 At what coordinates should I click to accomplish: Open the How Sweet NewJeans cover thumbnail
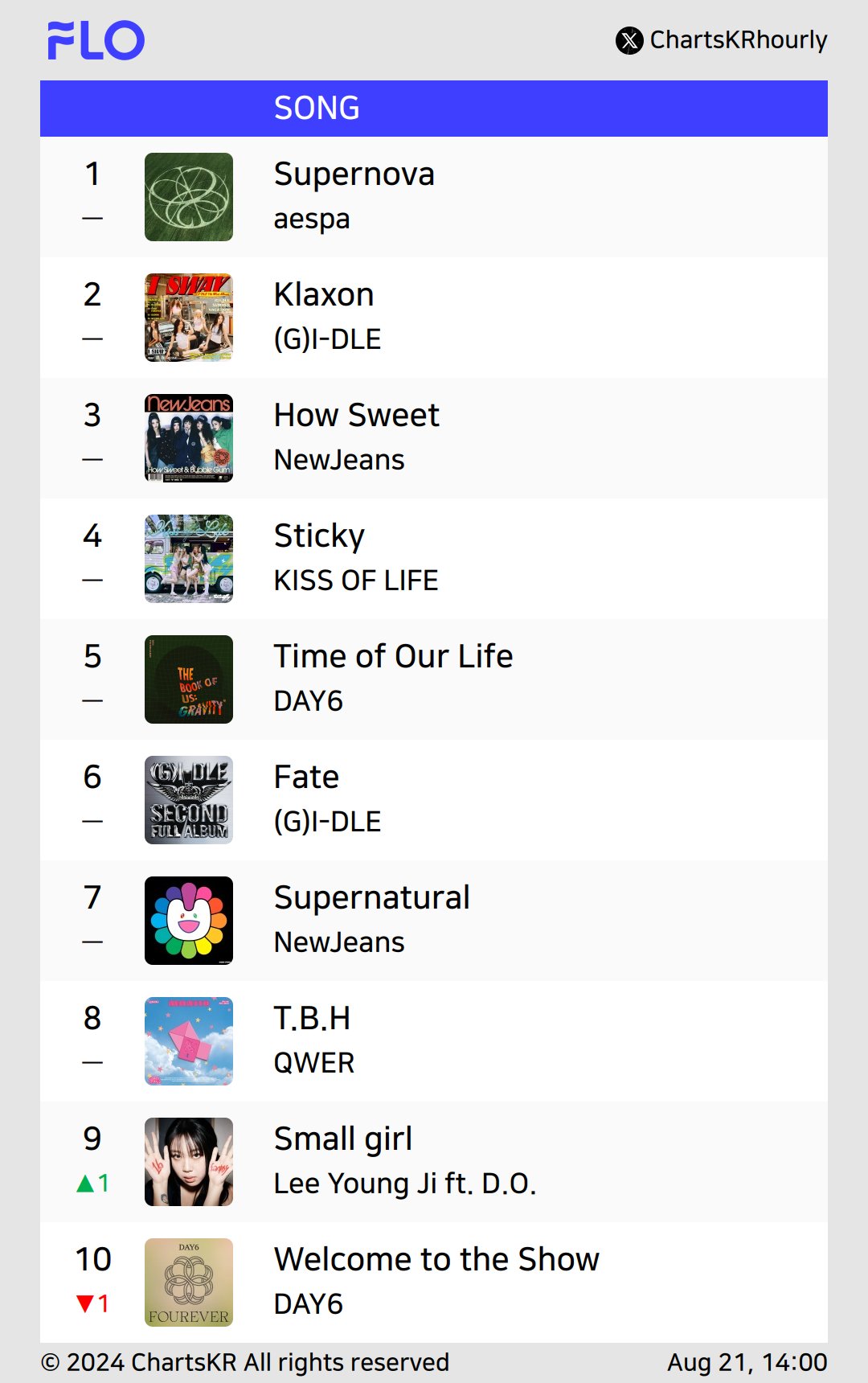click(189, 438)
